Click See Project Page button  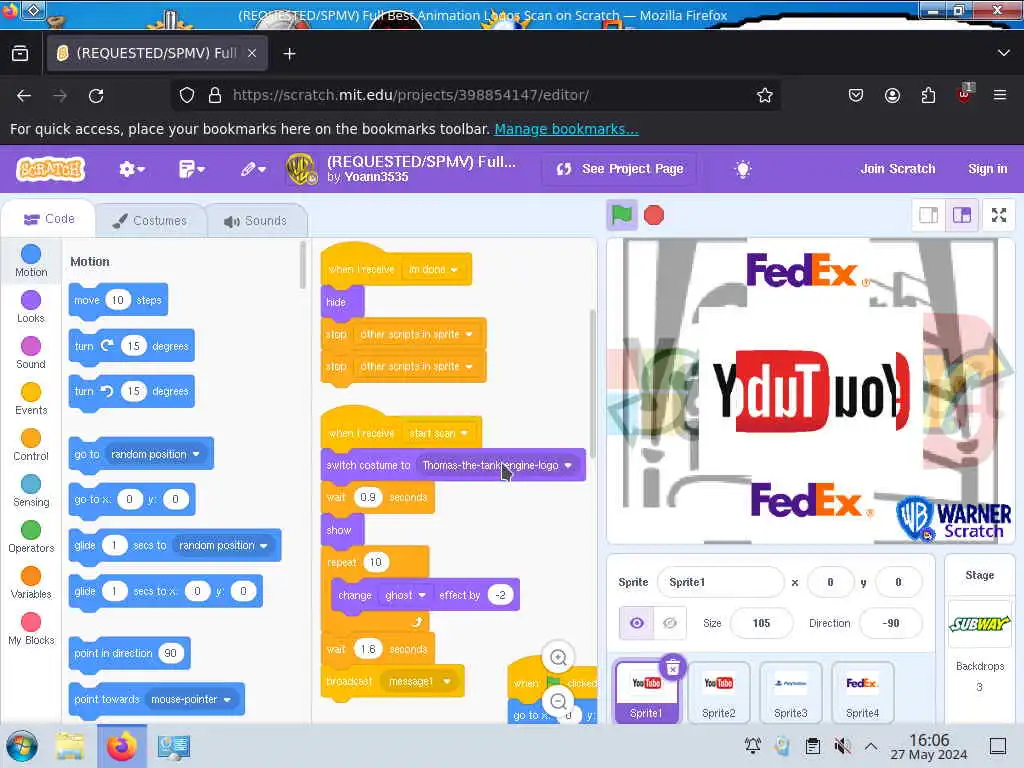click(x=619, y=169)
